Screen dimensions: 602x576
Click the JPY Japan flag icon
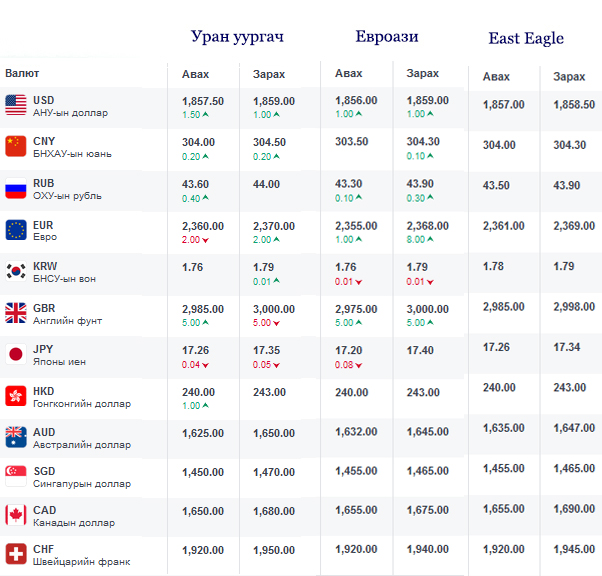click(x=16, y=354)
